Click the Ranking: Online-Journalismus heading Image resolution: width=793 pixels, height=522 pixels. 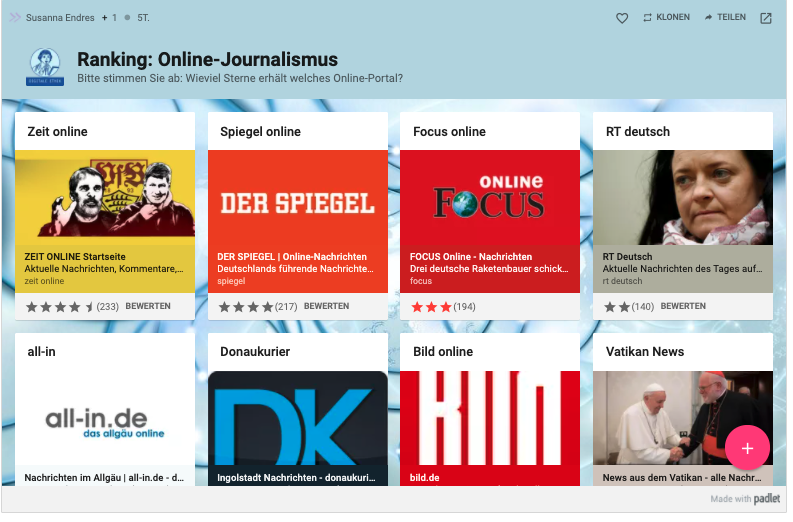207,59
